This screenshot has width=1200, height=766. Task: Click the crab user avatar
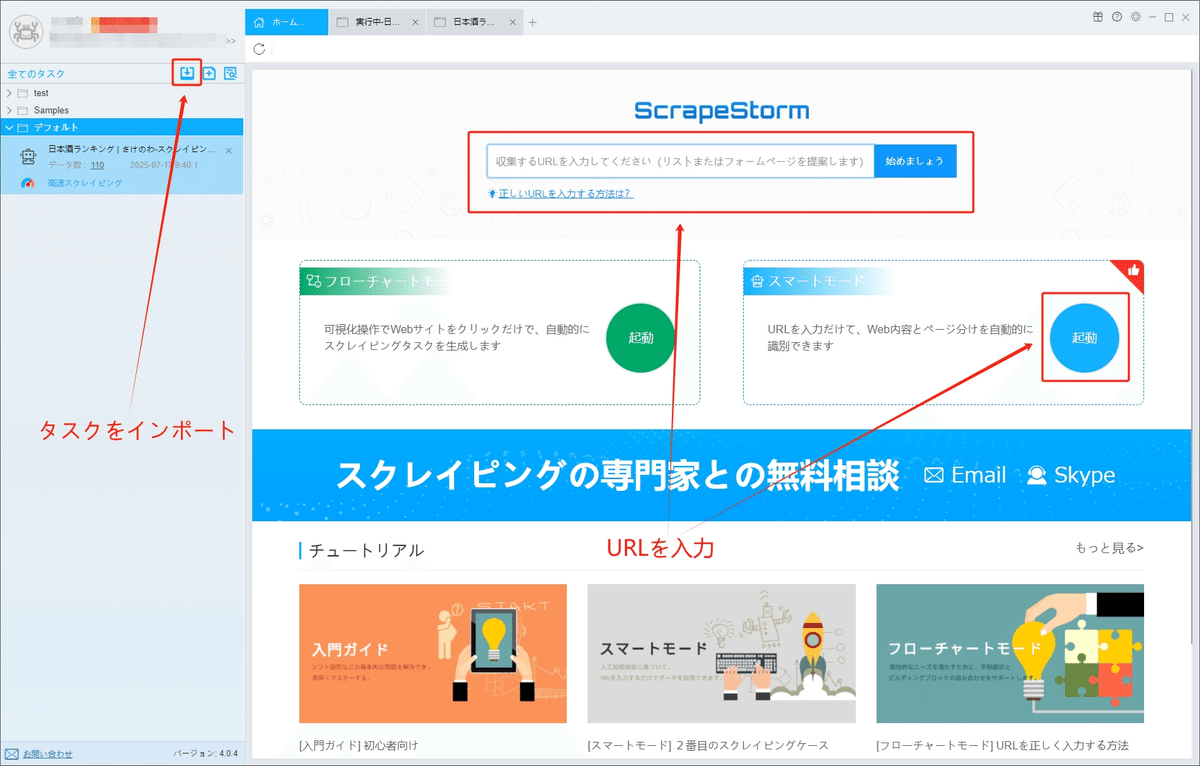pos(25,30)
